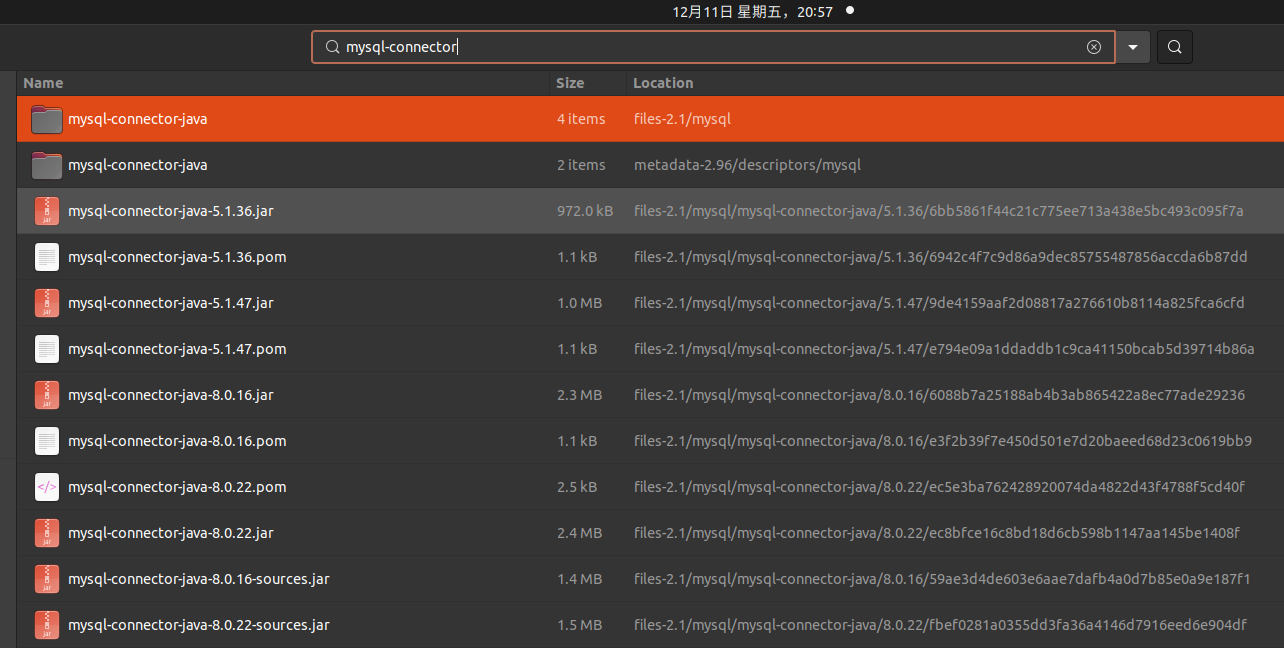1284x648 pixels.
Task: Click the location path ending 9e187f1
Action: [x=943, y=579]
